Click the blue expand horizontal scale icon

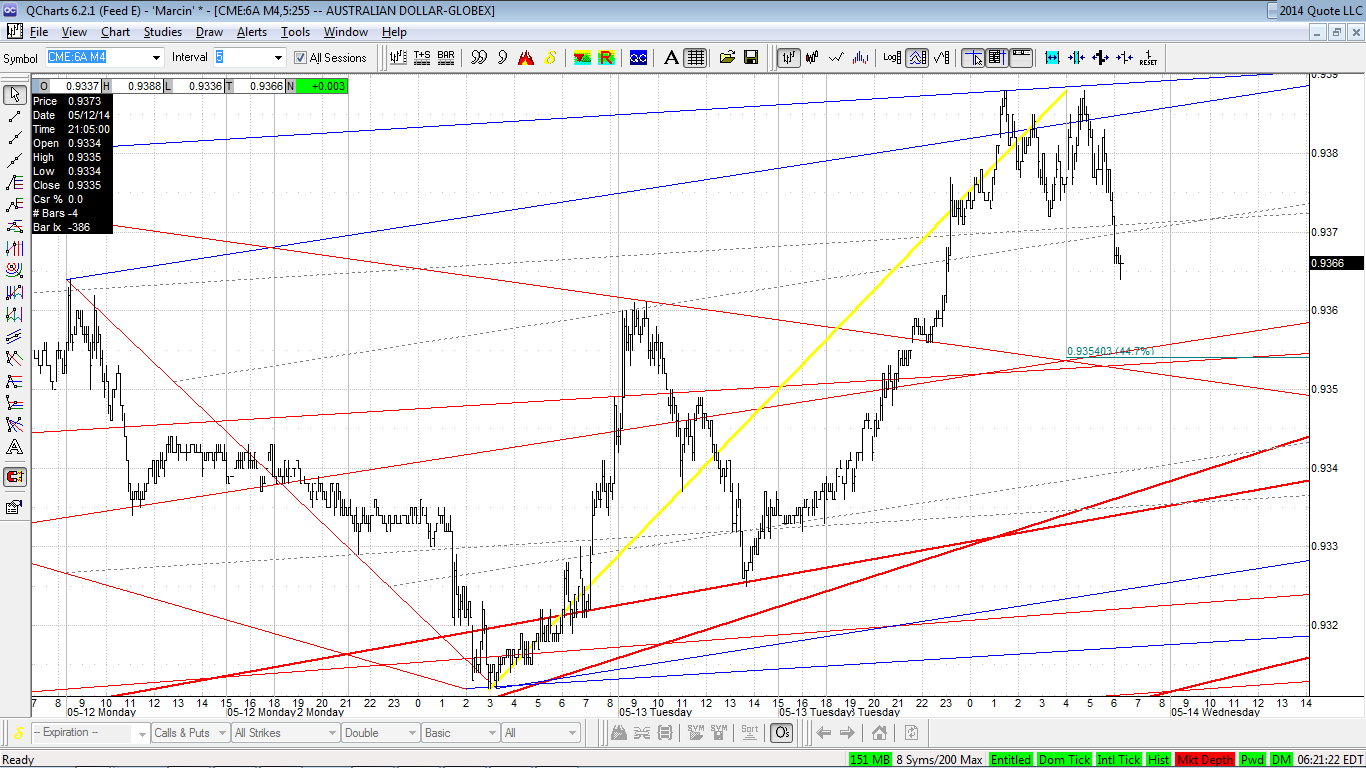click(x=1052, y=58)
